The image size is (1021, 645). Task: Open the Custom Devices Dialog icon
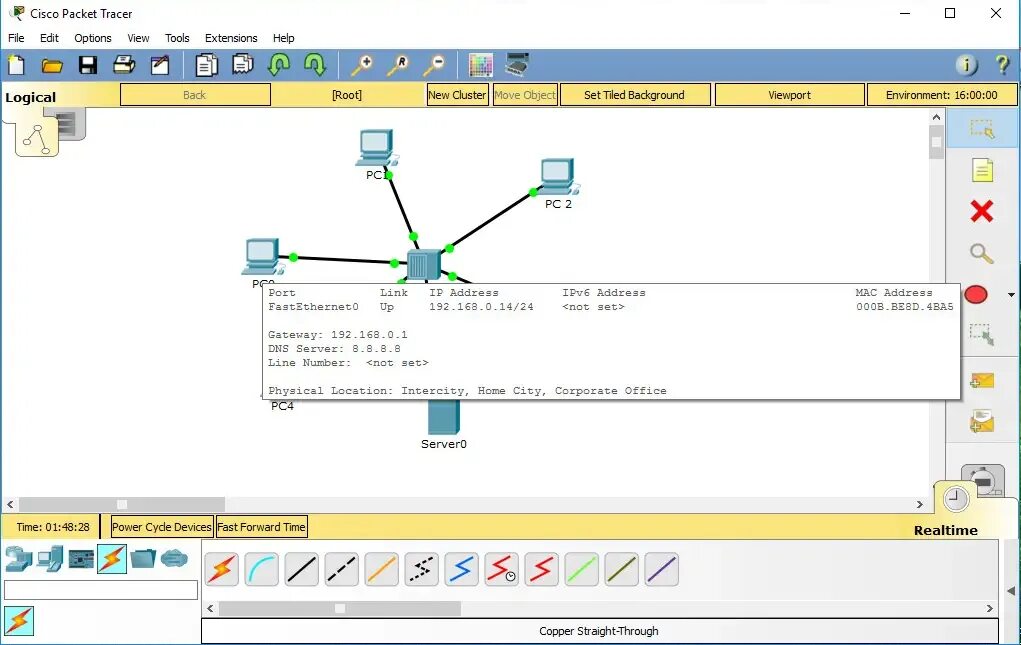click(517, 64)
